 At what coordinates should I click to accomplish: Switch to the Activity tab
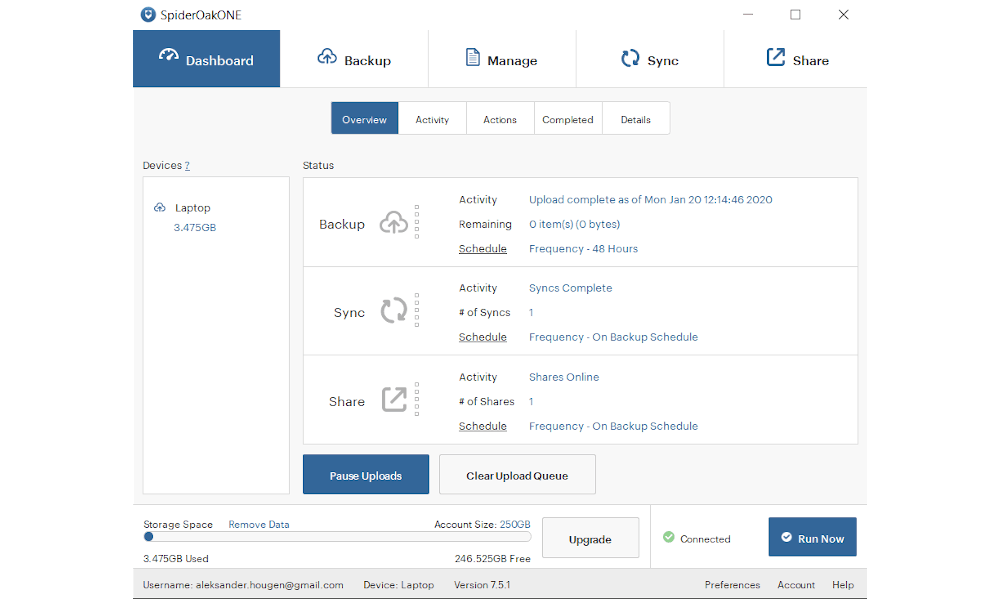pos(432,118)
